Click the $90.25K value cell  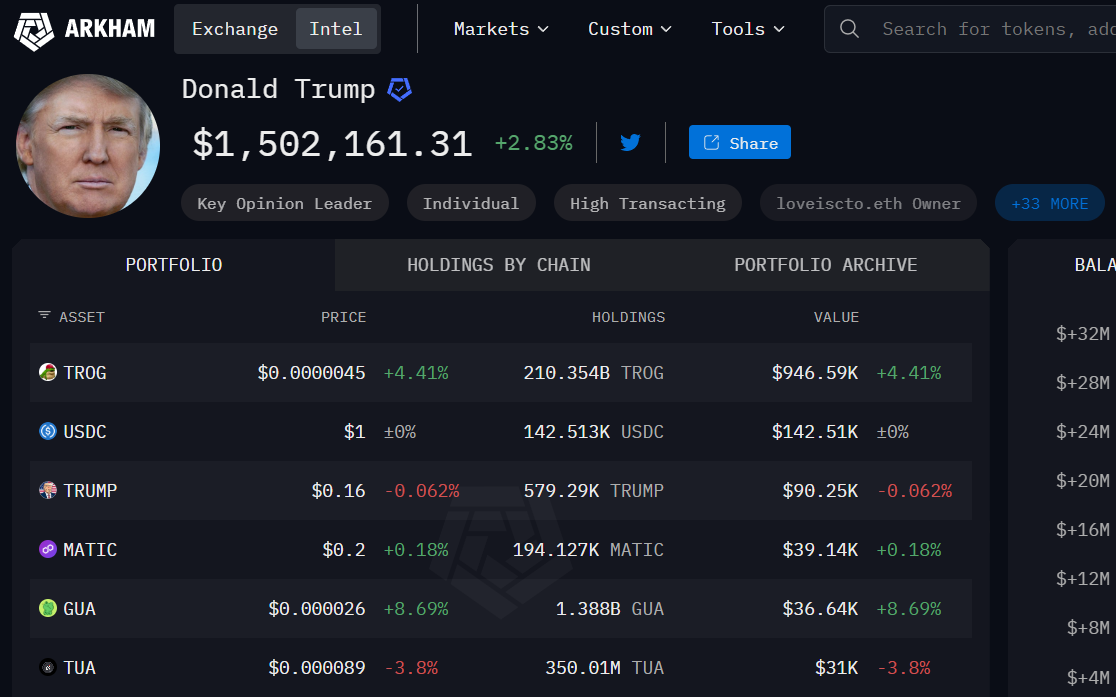tap(821, 491)
